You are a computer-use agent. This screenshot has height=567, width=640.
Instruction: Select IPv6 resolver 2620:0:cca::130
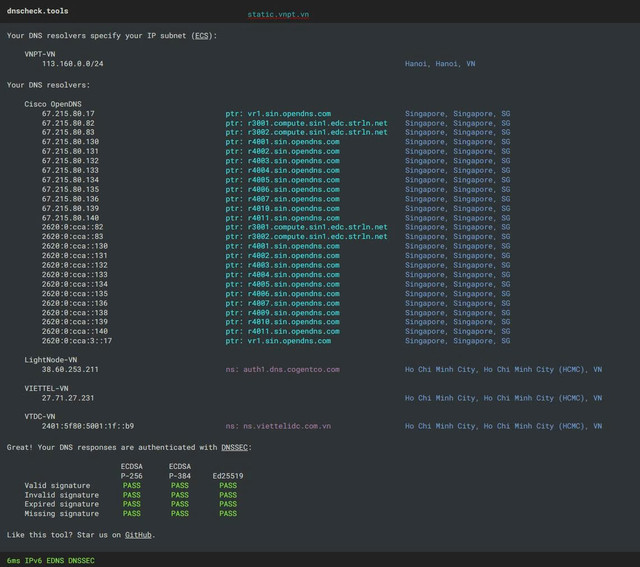coord(75,246)
